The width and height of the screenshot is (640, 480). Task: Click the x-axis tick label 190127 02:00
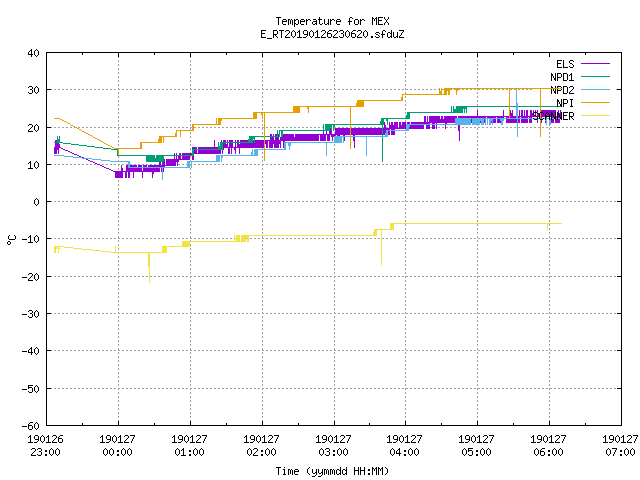(261, 446)
